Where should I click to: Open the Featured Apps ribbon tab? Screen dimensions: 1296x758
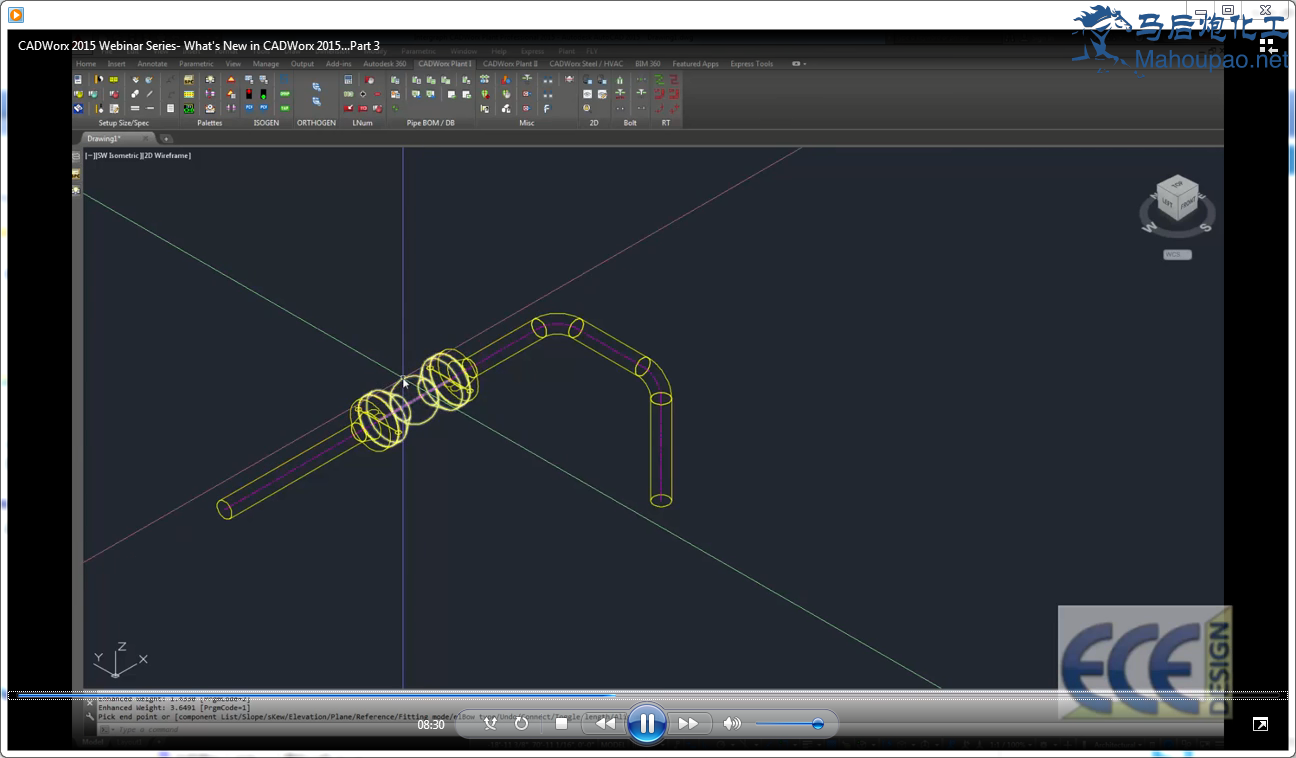695,64
